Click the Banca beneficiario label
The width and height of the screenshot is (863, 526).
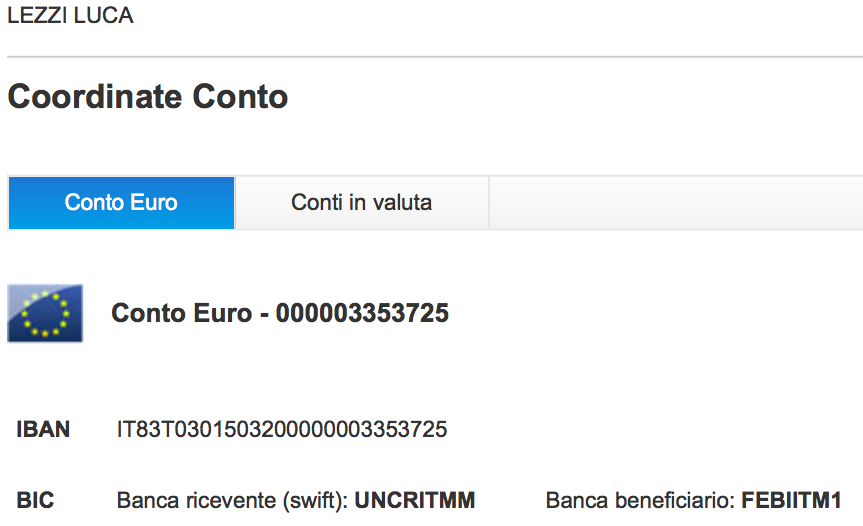(x=641, y=501)
